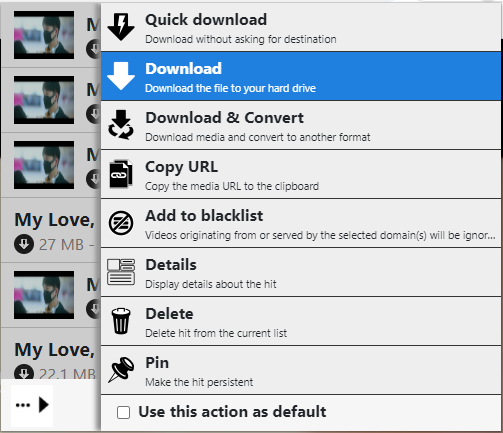Expand actions with the right arrow
503x433 pixels.
(43, 405)
